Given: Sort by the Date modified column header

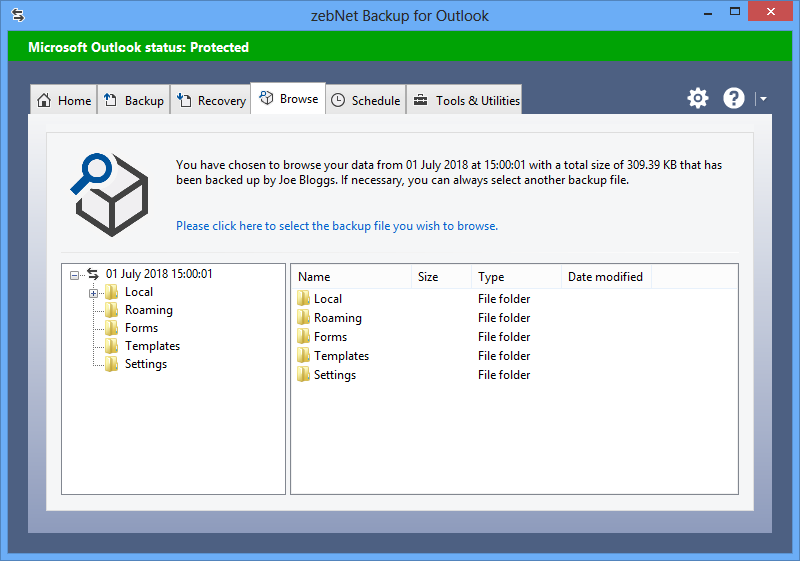Looking at the screenshot, I should click(x=606, y=277).
